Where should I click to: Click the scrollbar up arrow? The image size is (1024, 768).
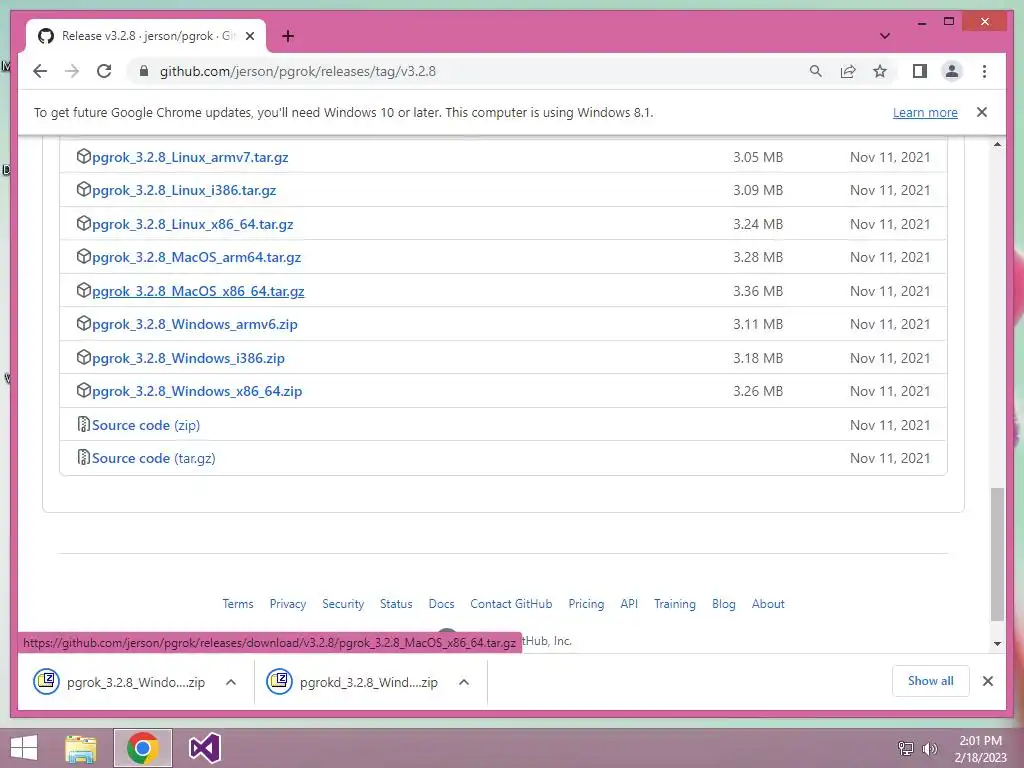[997, 144]
